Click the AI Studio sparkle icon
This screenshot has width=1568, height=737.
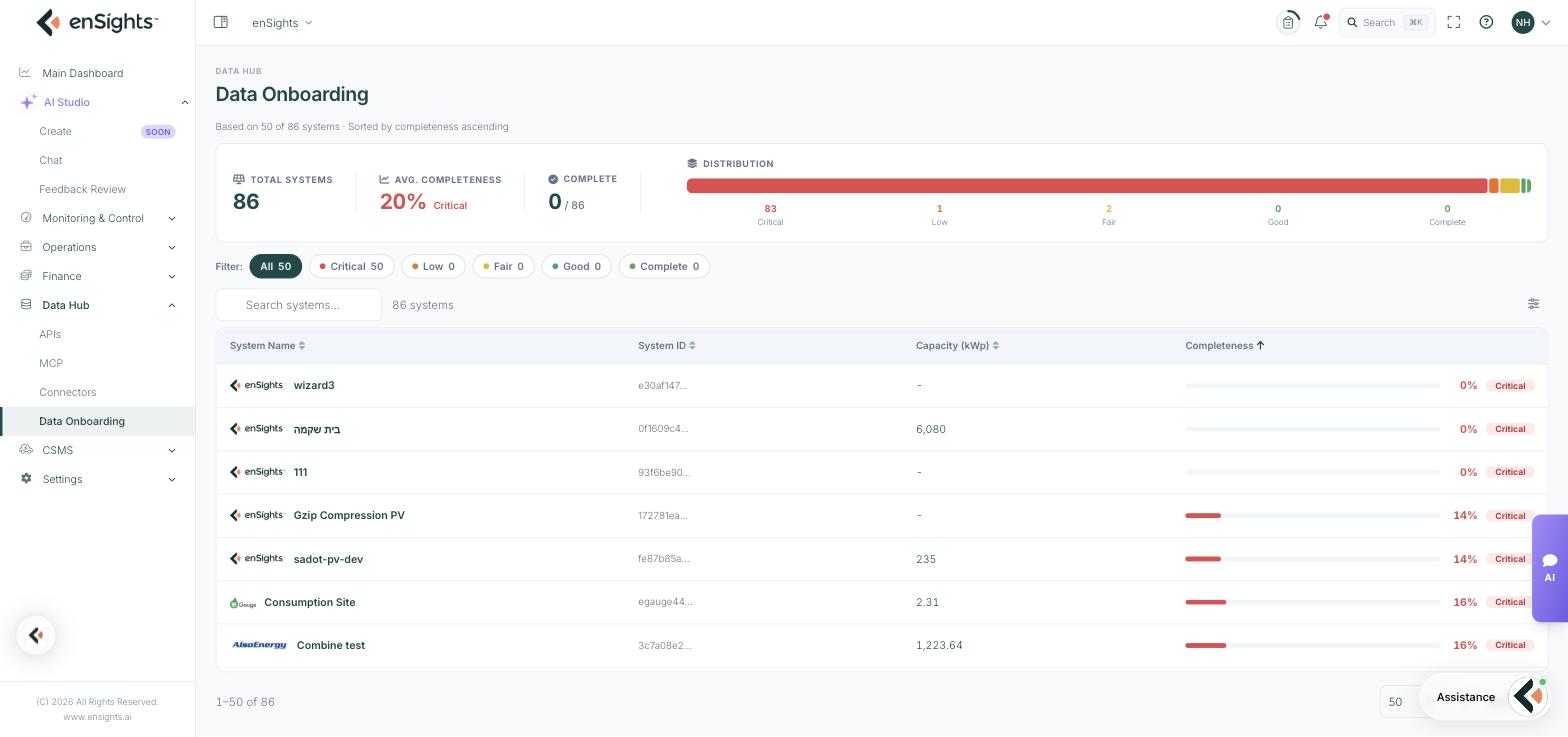point(28,102)
